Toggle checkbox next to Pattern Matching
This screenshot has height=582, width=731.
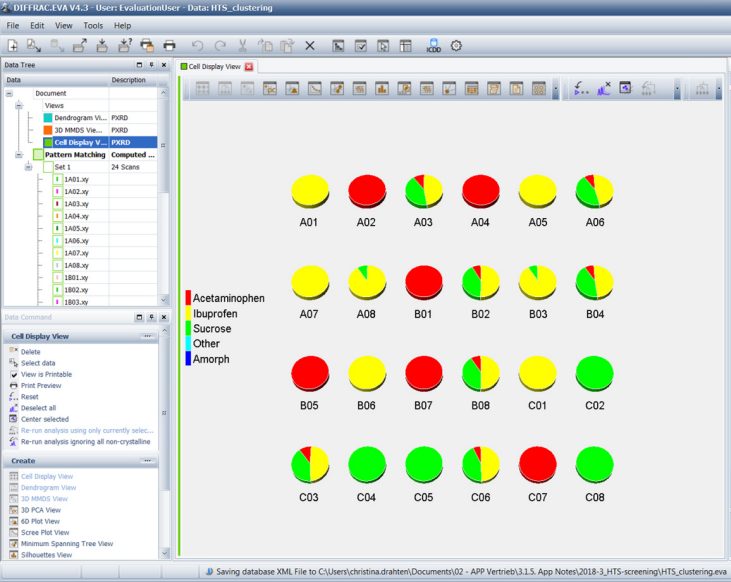coord(38,155)
